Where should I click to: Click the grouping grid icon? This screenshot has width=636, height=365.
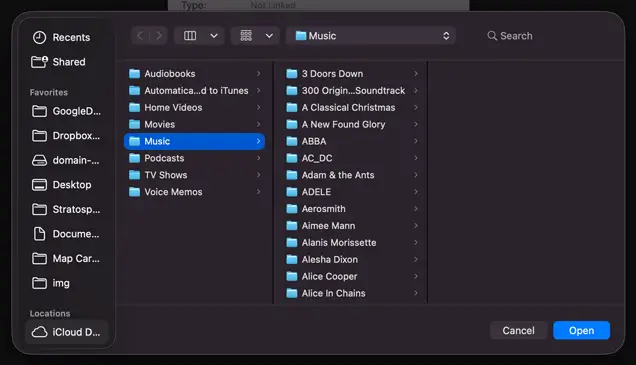[246, 36]
